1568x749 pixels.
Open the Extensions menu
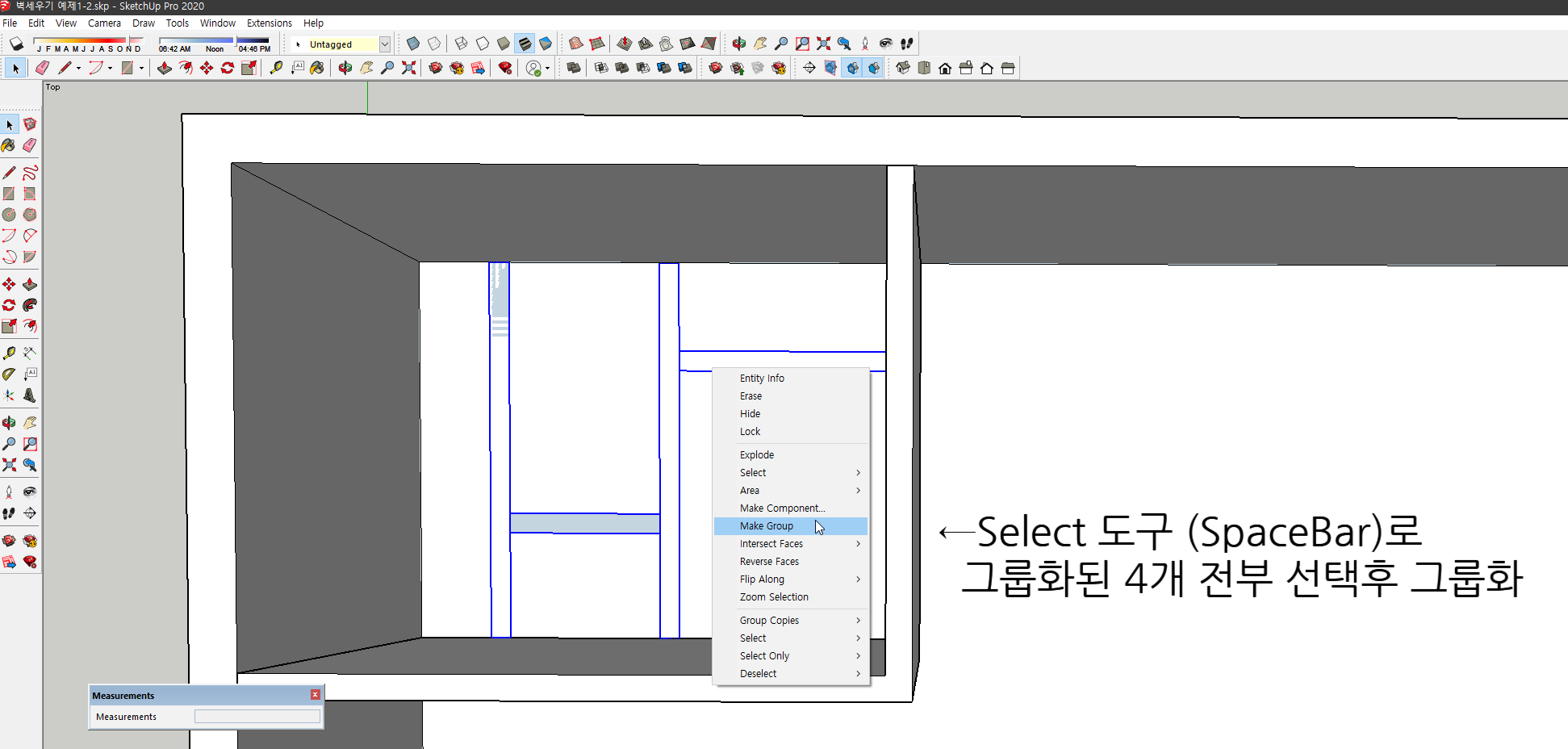click(x=270, y=23)
